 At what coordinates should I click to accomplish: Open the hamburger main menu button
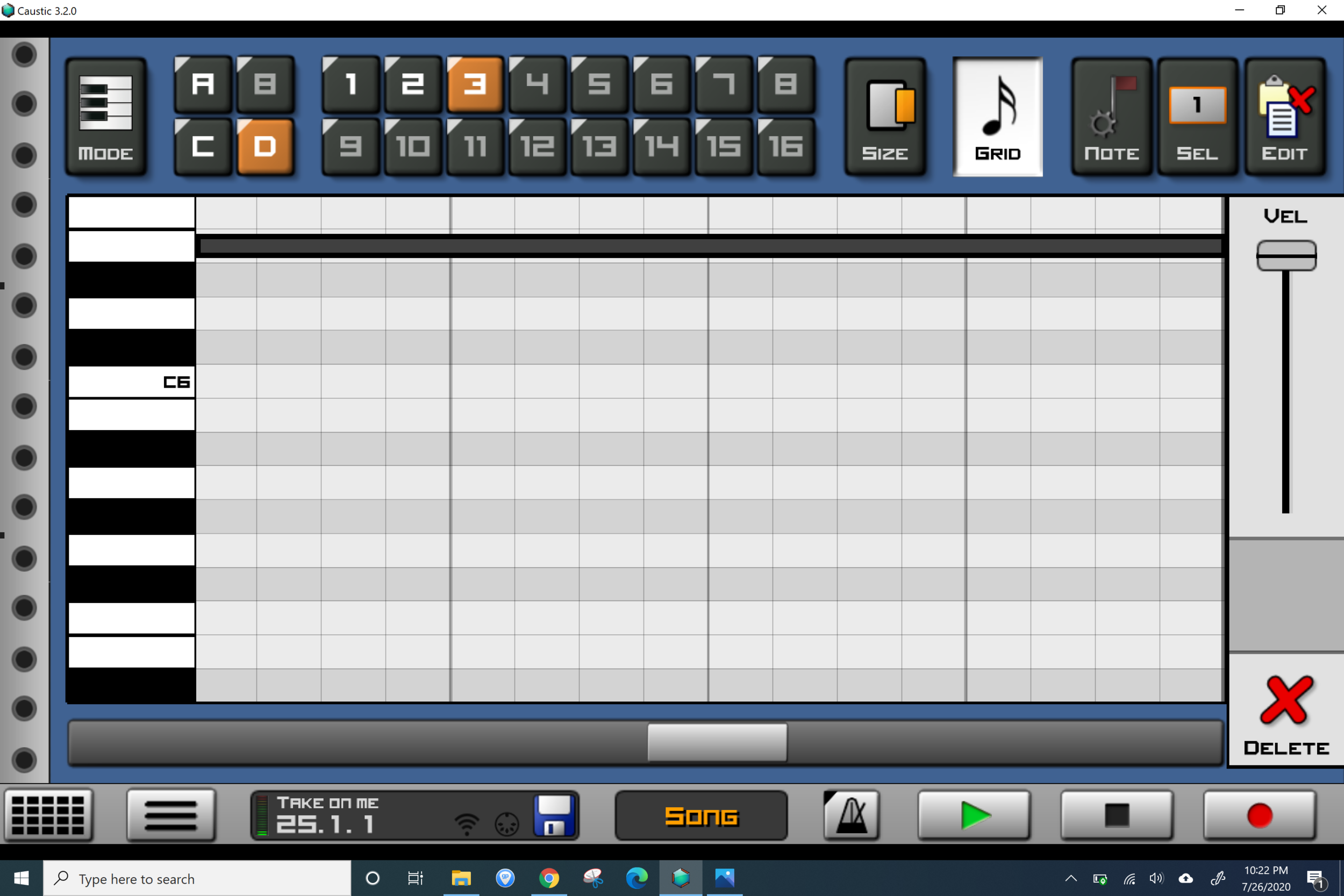(x=171, y=815)
